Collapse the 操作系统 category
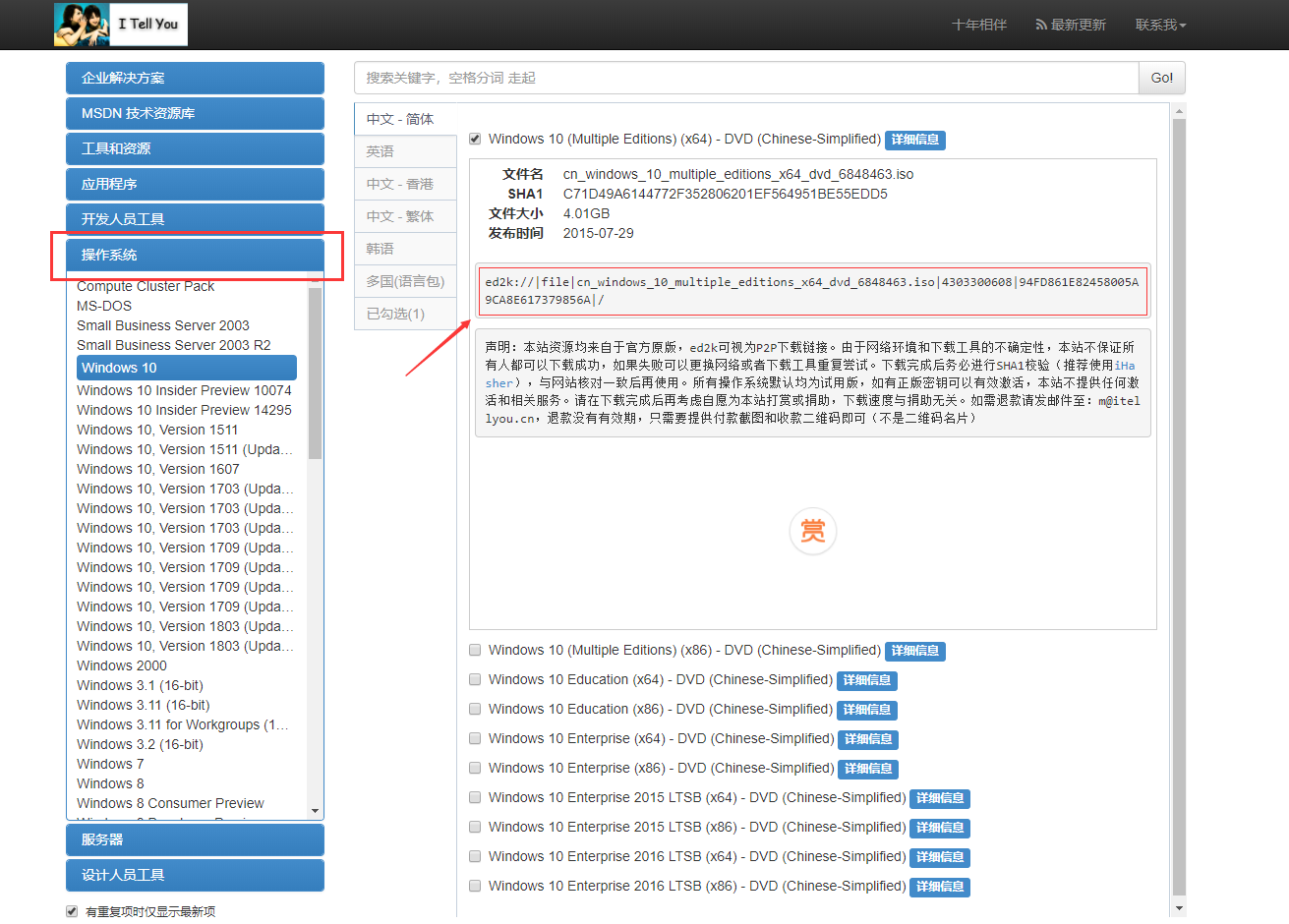The image size is (1289, 924). point(195,255)
